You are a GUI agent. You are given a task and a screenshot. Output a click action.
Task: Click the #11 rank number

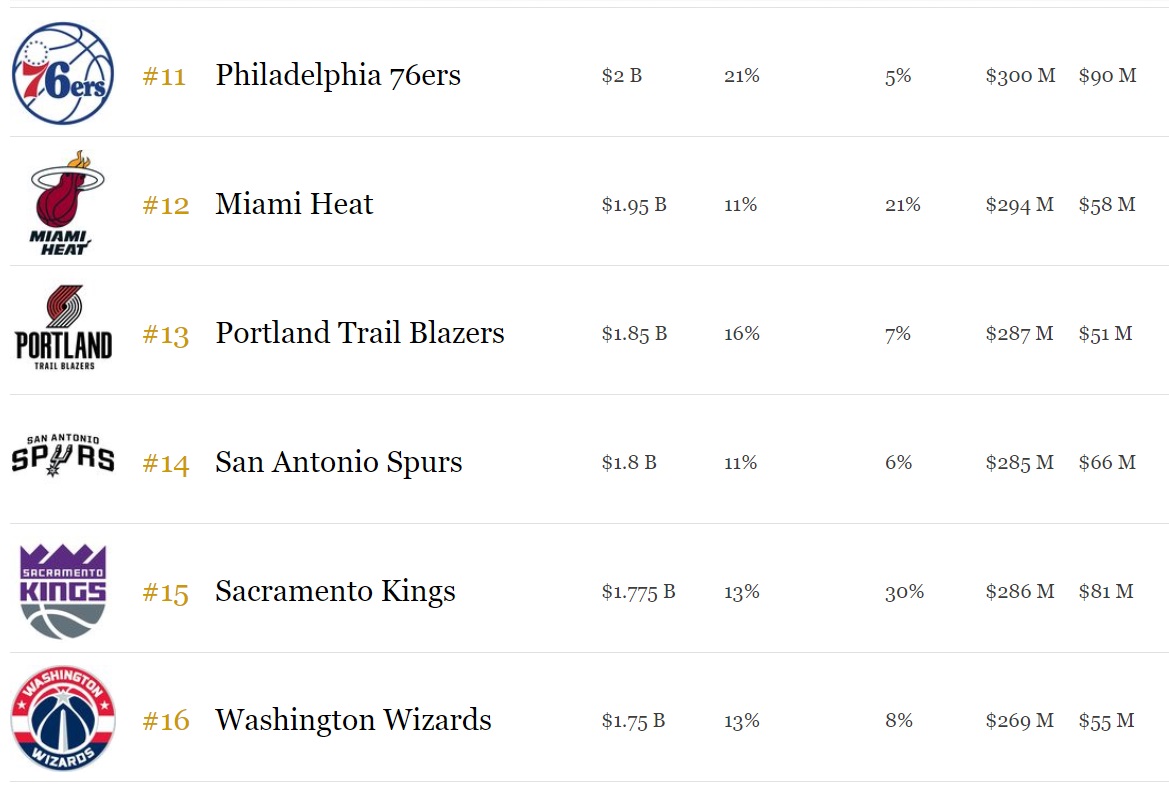pos(165,77)
